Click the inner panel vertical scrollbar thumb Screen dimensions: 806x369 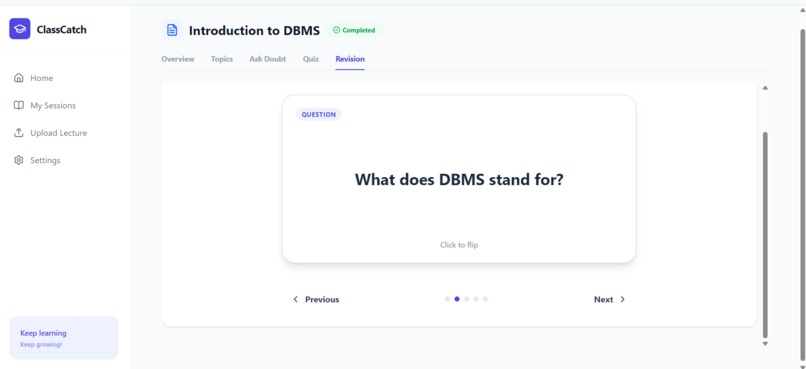pyautogui.click(x=765, y=234)
